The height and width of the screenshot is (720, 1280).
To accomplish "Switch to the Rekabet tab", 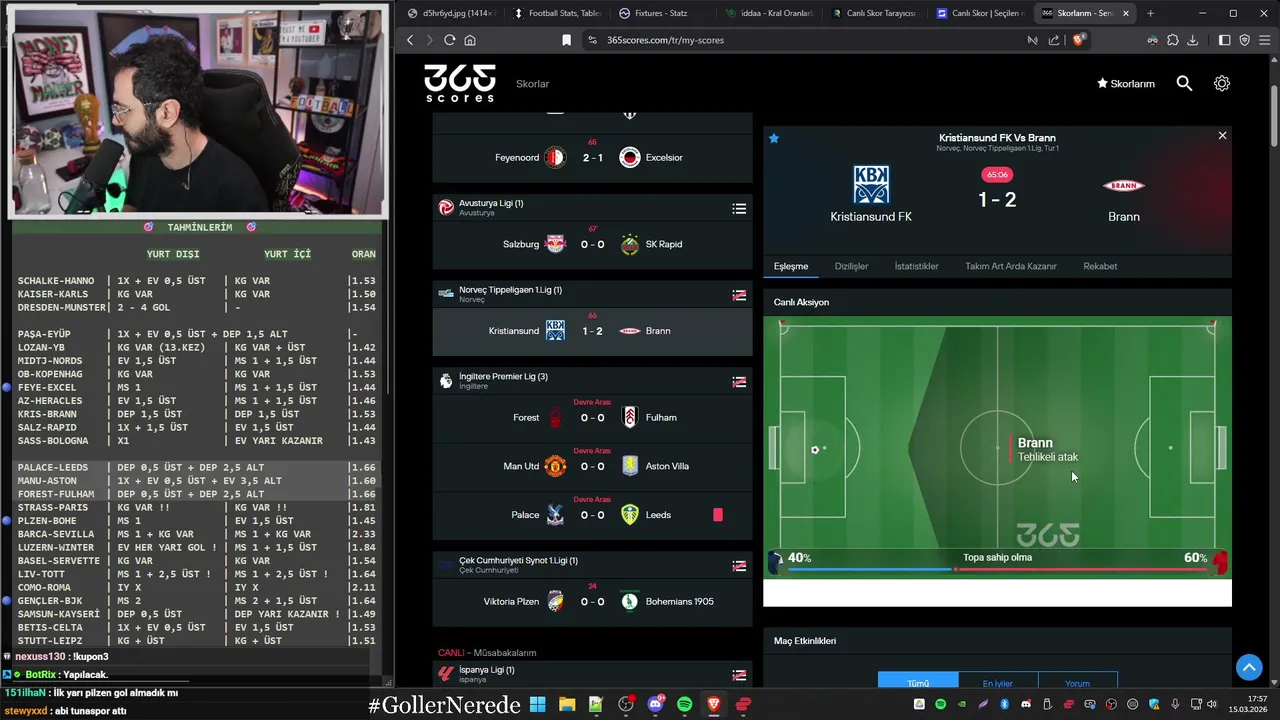I will pos(1100,266).
